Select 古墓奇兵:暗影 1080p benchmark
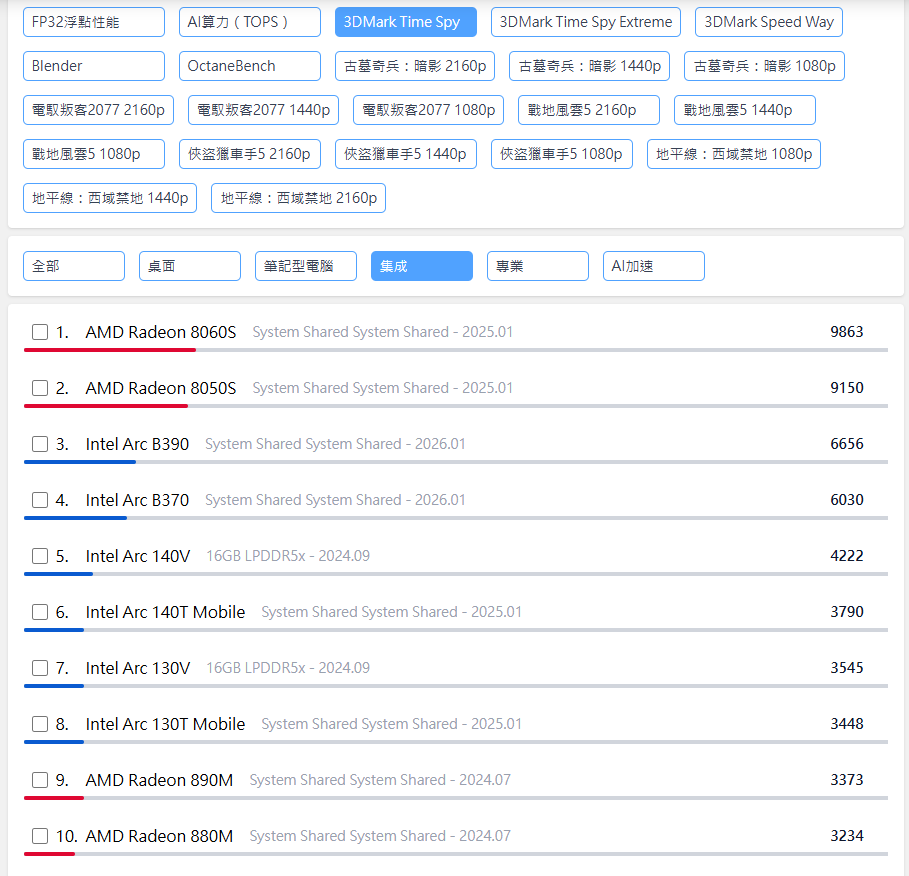The height and width of the screenshot is (876, 909). pos(765,66)
